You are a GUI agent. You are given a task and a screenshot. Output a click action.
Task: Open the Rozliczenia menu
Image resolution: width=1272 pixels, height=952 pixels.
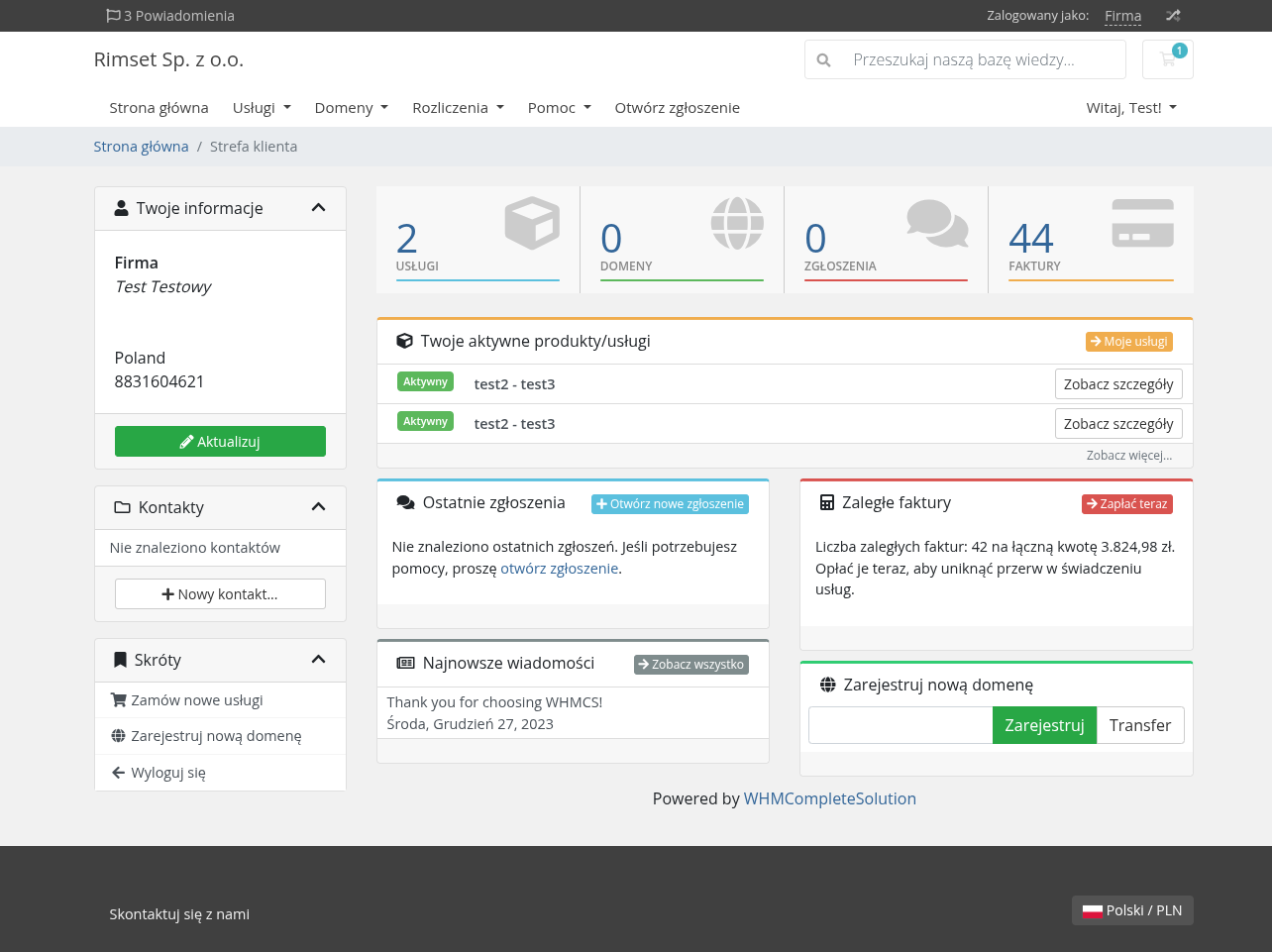tap(458, 108)
